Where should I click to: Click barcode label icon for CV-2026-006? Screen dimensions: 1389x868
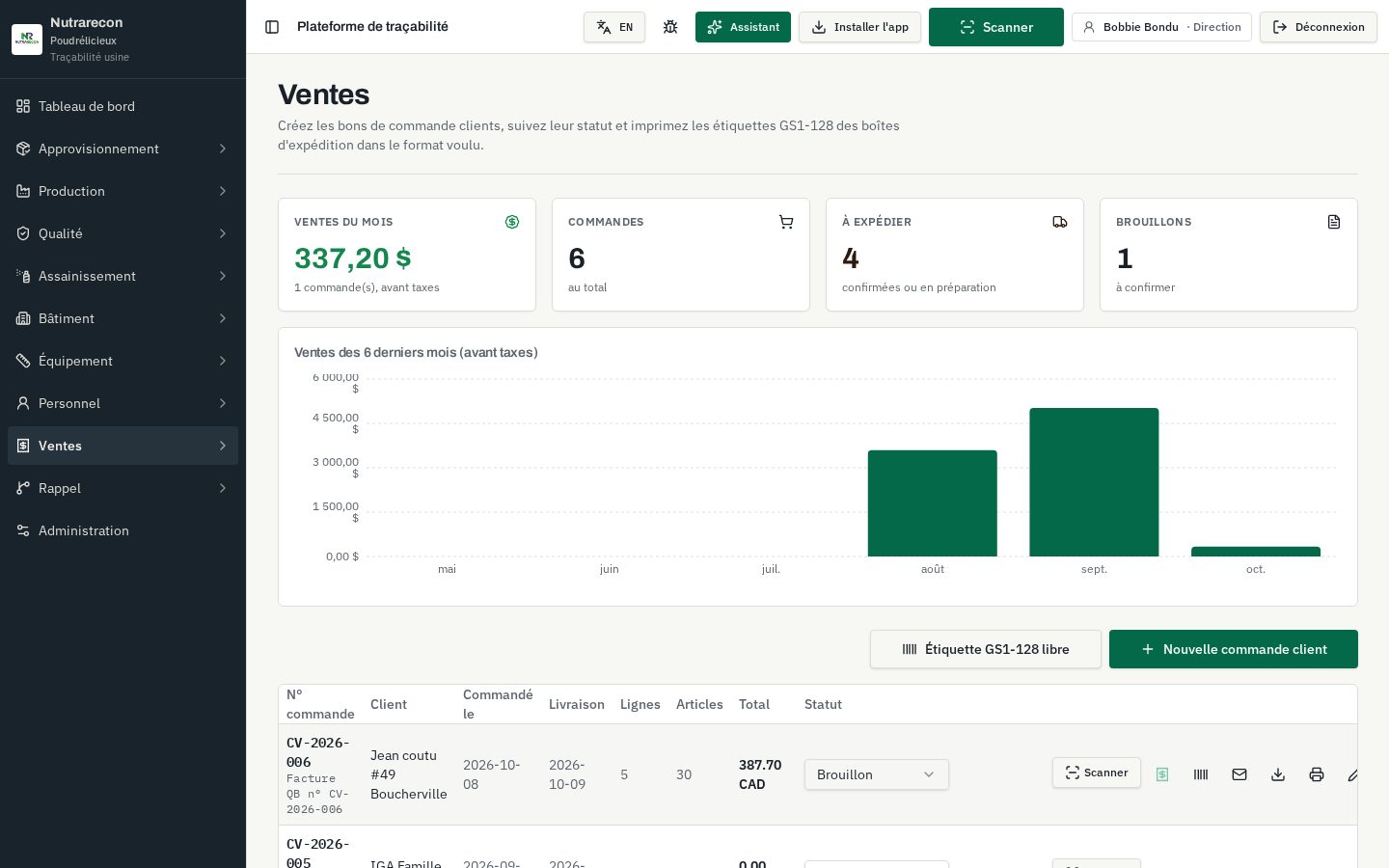[x=1201, y=774]
